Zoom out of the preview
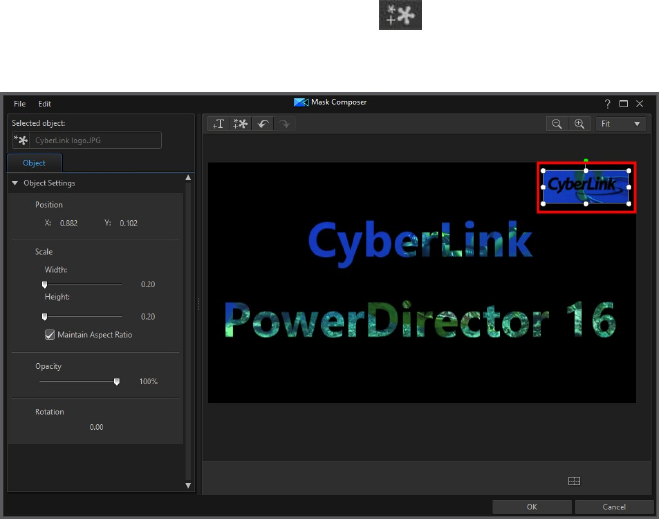The image size is (659, 519). pyautogui.click(x=557, y=124)
